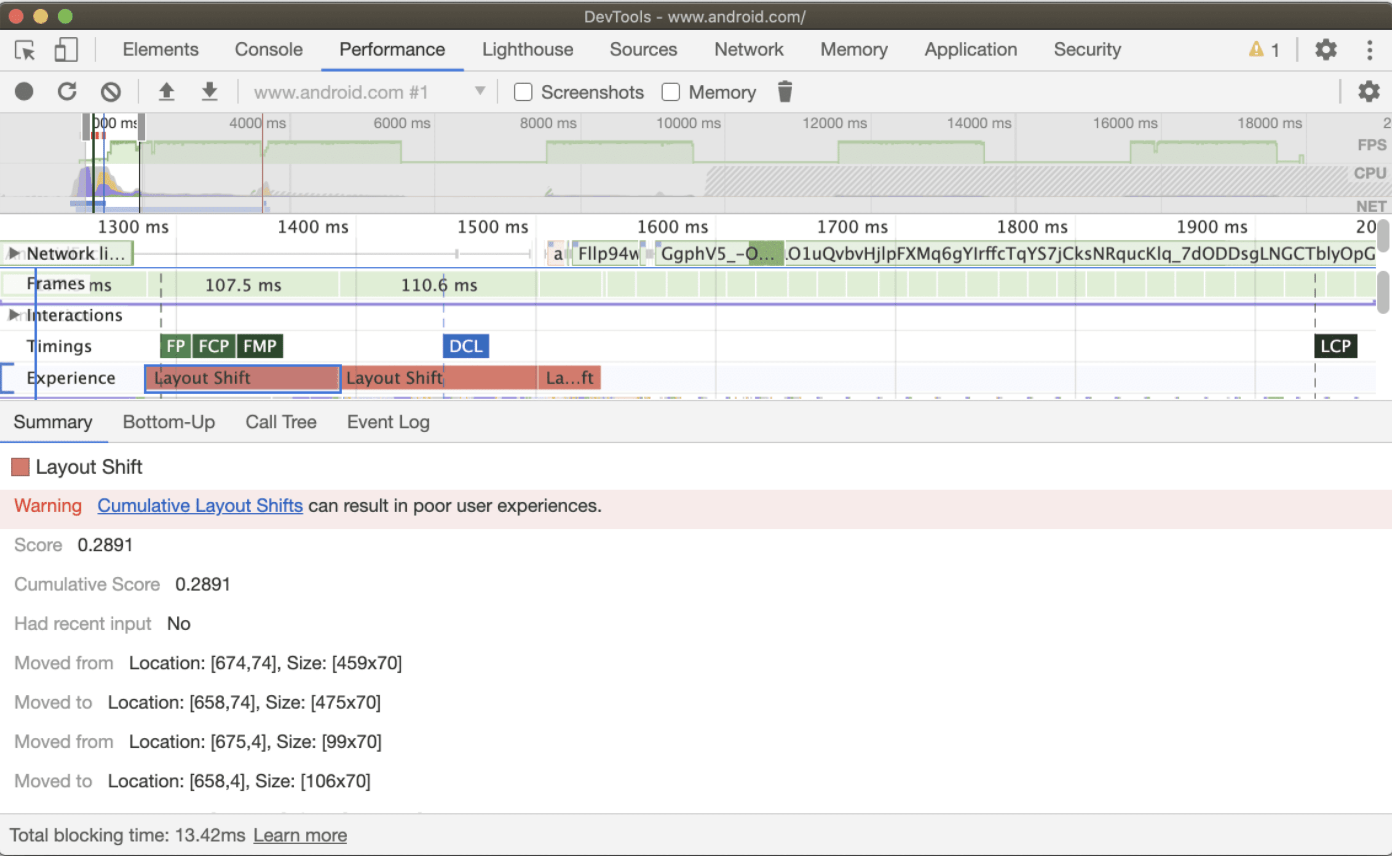
Task: Click the warning count indicator
Action: click(1264, 50)
